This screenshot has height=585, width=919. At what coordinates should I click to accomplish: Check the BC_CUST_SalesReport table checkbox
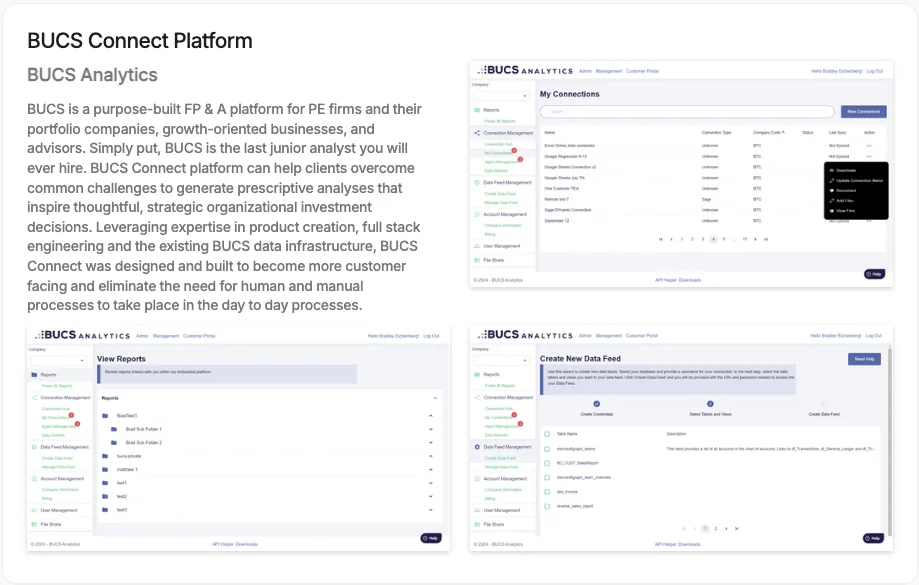(547, 463)
